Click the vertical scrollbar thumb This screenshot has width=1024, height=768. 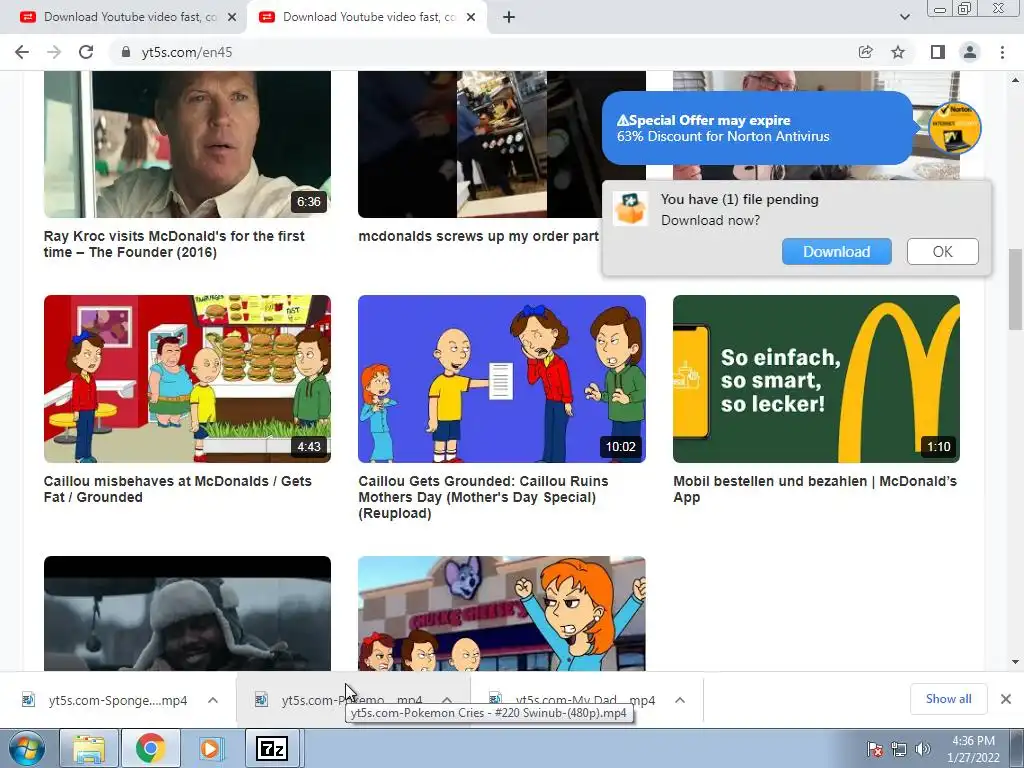(x=1016, y=289)
